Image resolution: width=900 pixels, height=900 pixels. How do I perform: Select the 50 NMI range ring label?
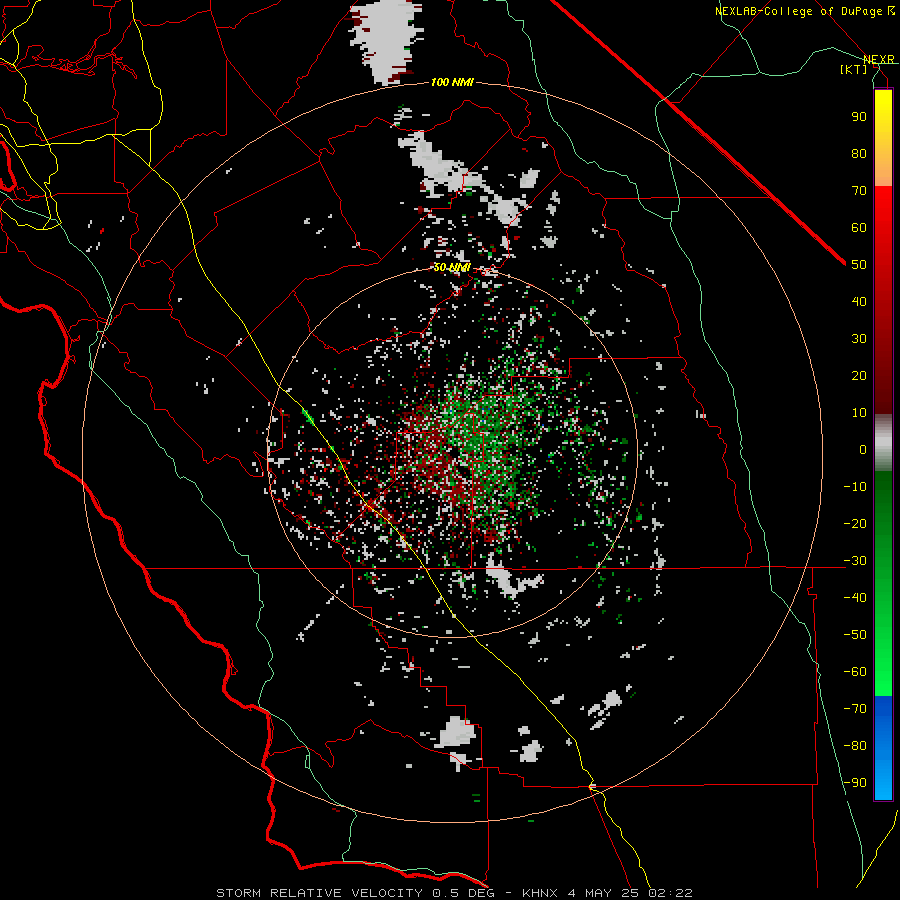[452, 267]
